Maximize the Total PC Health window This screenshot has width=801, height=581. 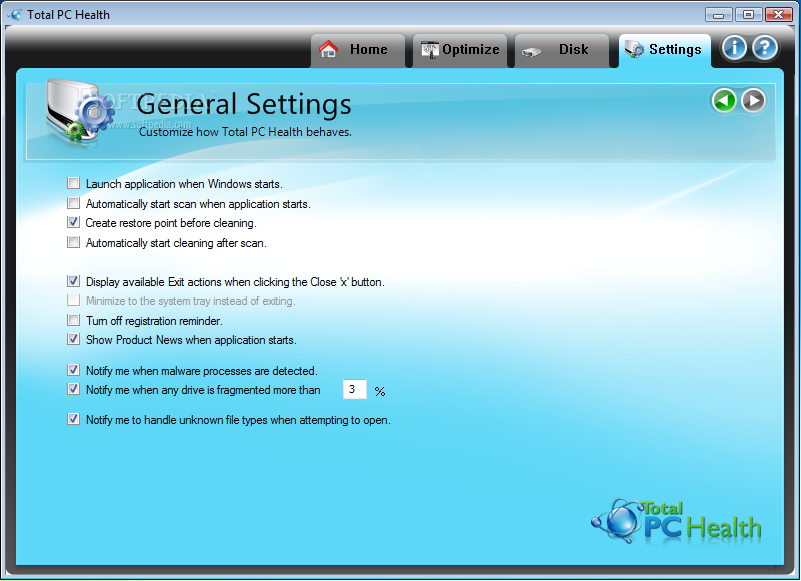pos(748,14)
